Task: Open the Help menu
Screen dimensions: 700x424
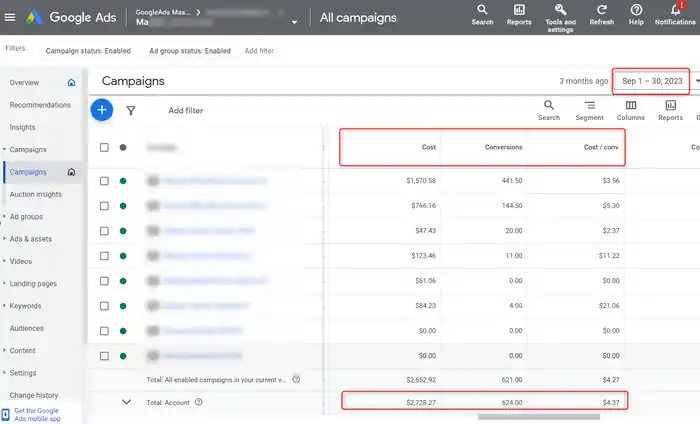Action: click(x=636, y=15)
